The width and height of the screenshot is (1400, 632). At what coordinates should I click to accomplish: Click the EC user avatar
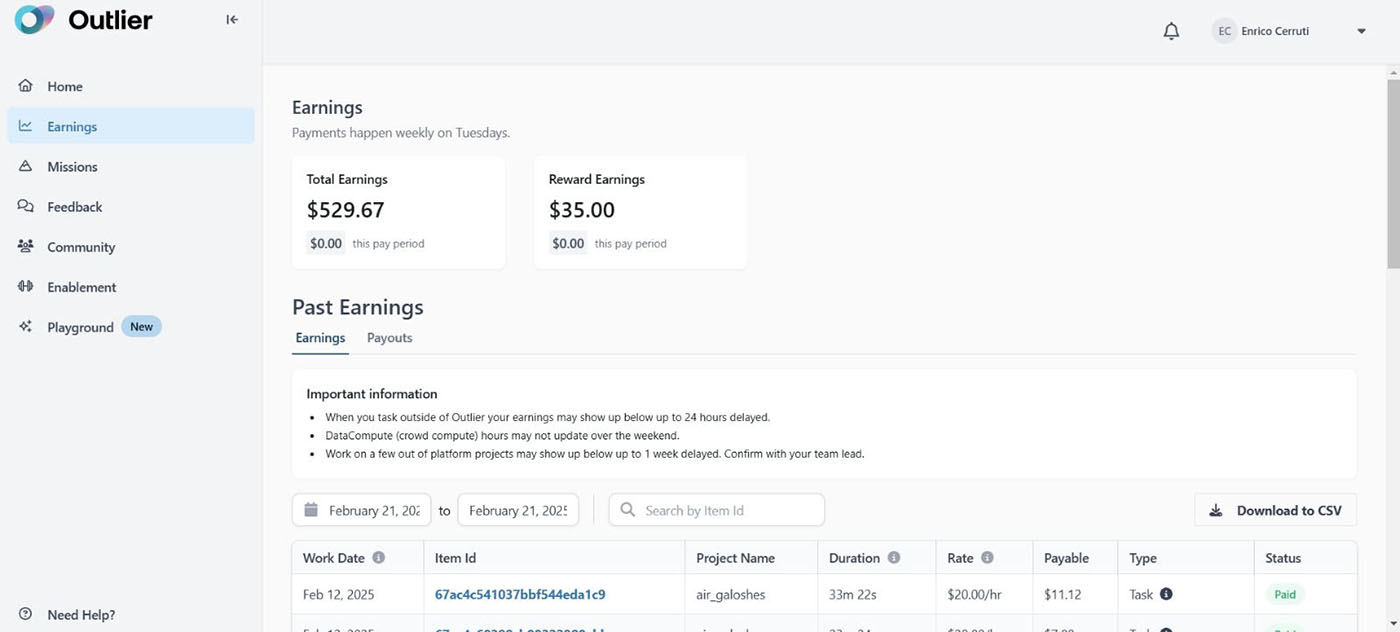point(1224,32)
